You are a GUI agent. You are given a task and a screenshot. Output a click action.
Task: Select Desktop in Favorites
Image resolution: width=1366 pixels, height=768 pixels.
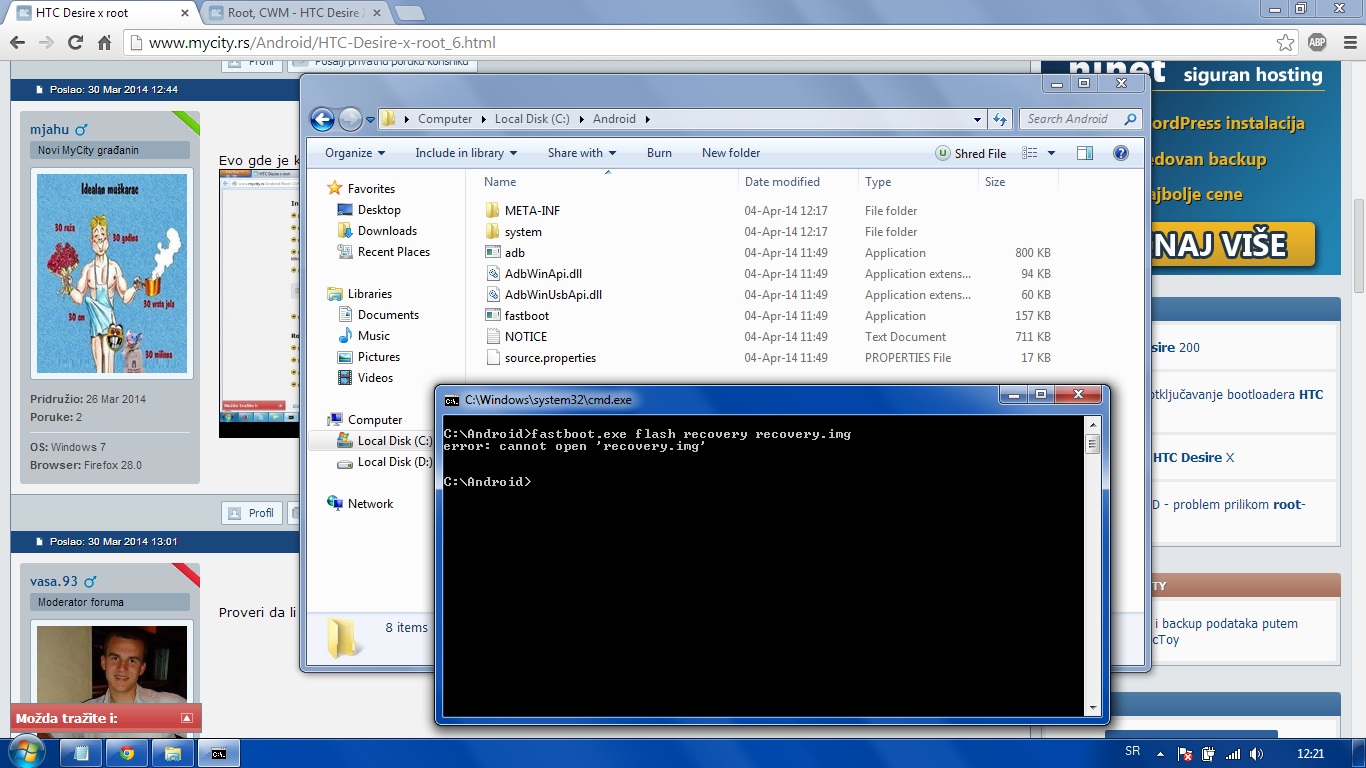point(368,210)
